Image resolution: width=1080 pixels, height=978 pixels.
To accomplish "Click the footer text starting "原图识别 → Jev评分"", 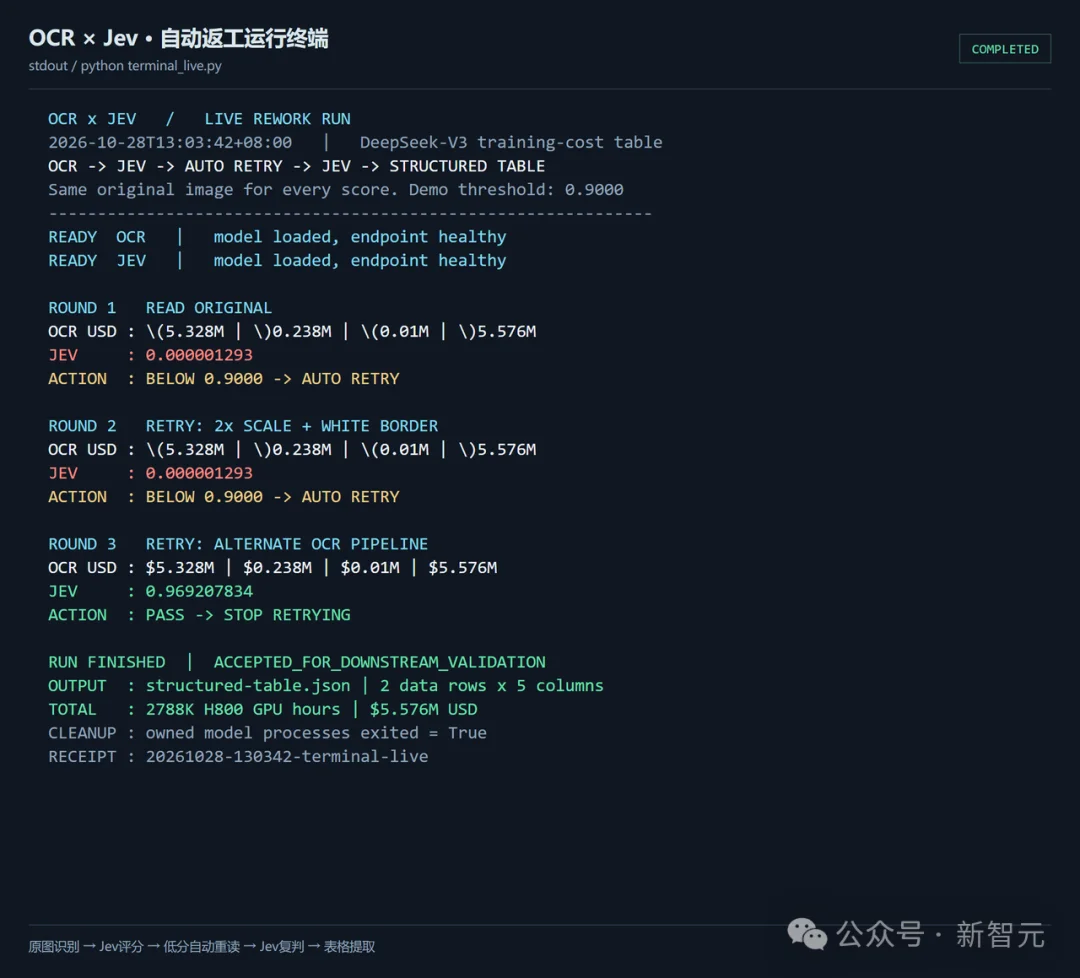I will [x=202, y=946].
